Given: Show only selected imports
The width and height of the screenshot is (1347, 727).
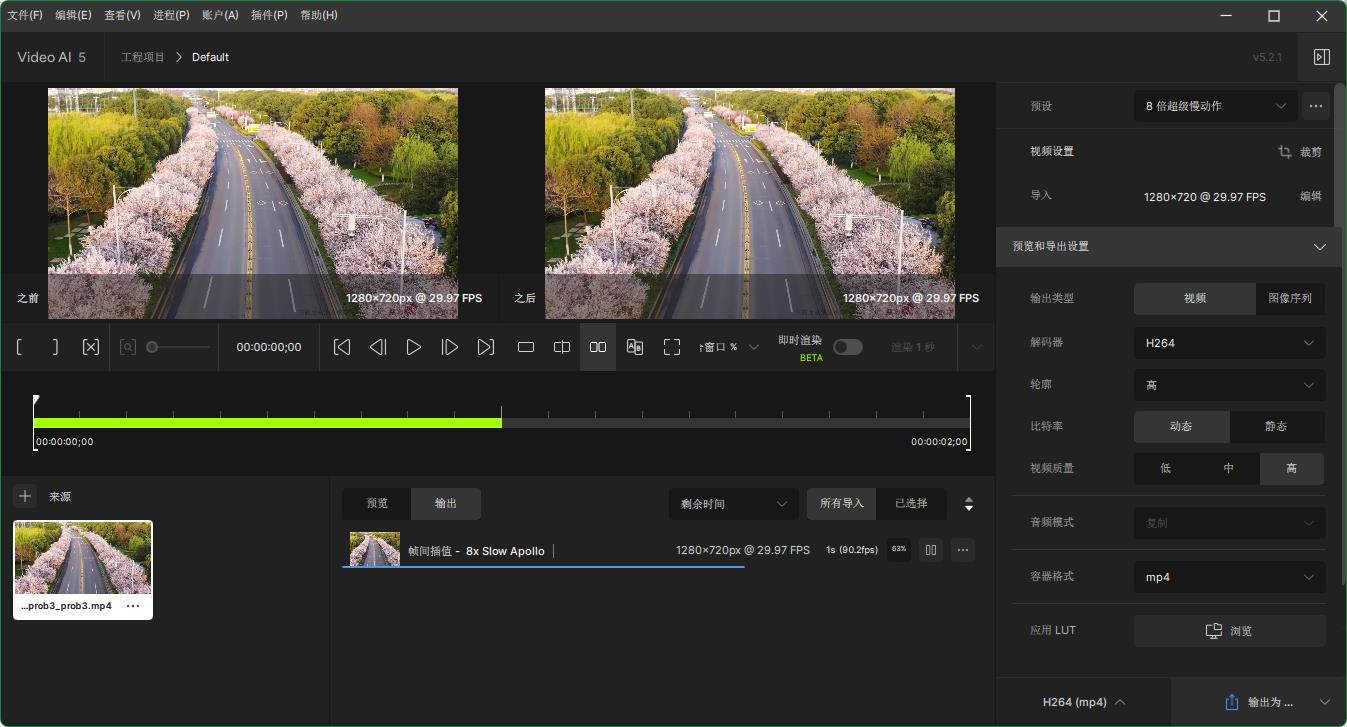Looking at the screenshot, I should coord(911,503).
